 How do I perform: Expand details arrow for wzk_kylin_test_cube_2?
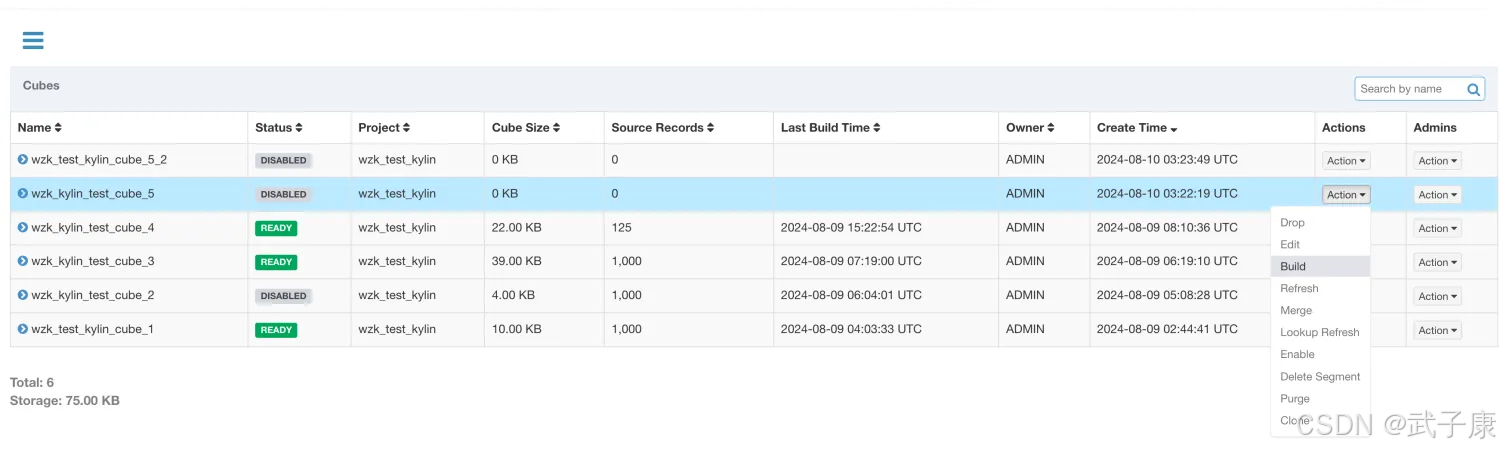tap(23, 296)
